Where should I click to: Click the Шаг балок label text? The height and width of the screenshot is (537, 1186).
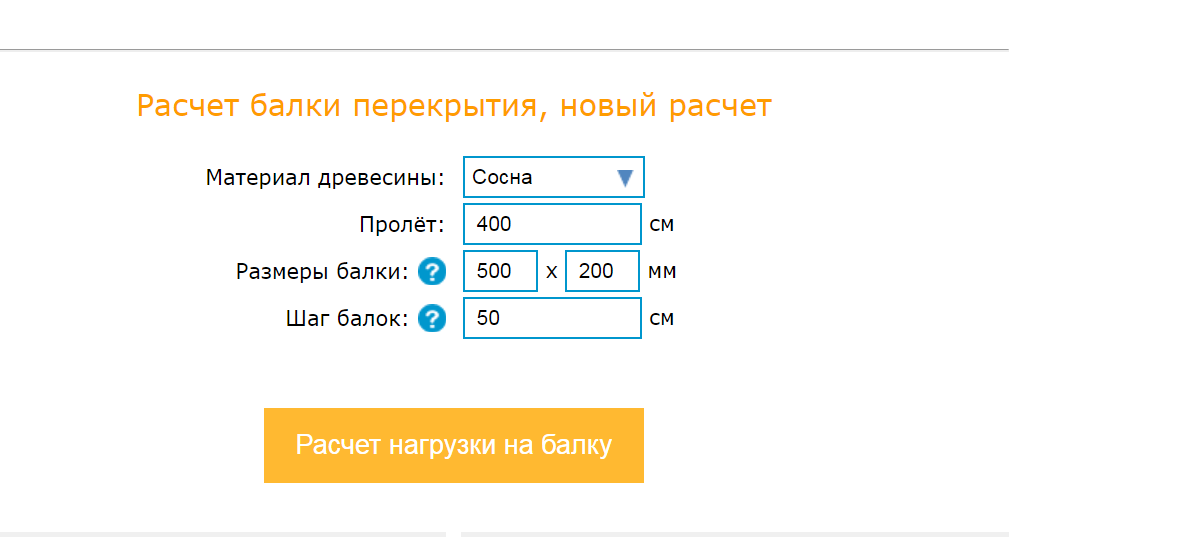coord(346,319)
